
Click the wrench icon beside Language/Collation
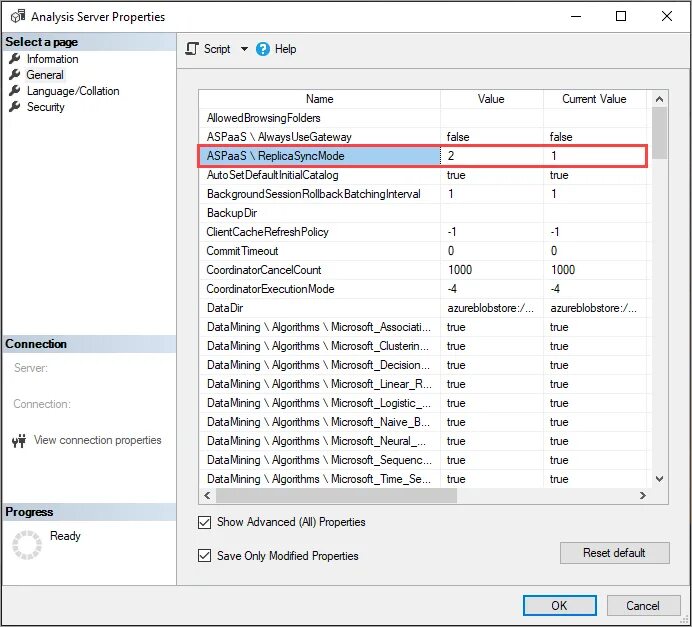click(15, 91)
